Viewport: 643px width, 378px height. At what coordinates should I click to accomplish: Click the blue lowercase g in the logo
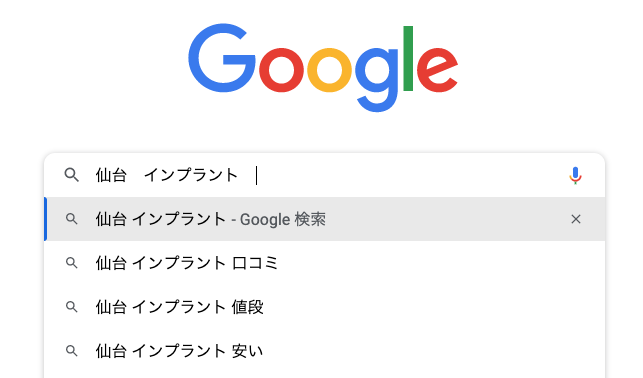[x=376, y=80]
